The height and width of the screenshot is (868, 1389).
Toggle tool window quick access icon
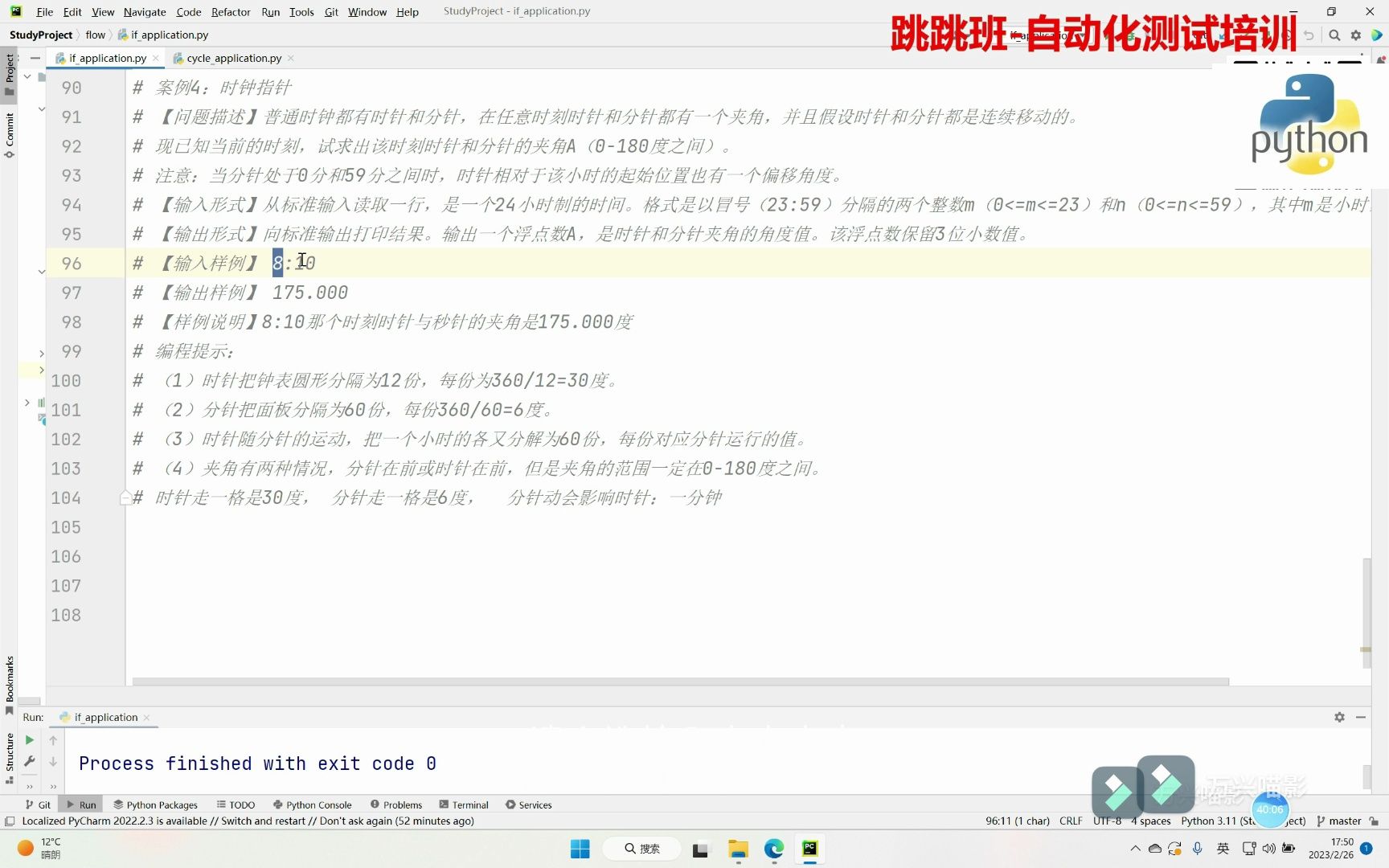[x=10, y=821]
